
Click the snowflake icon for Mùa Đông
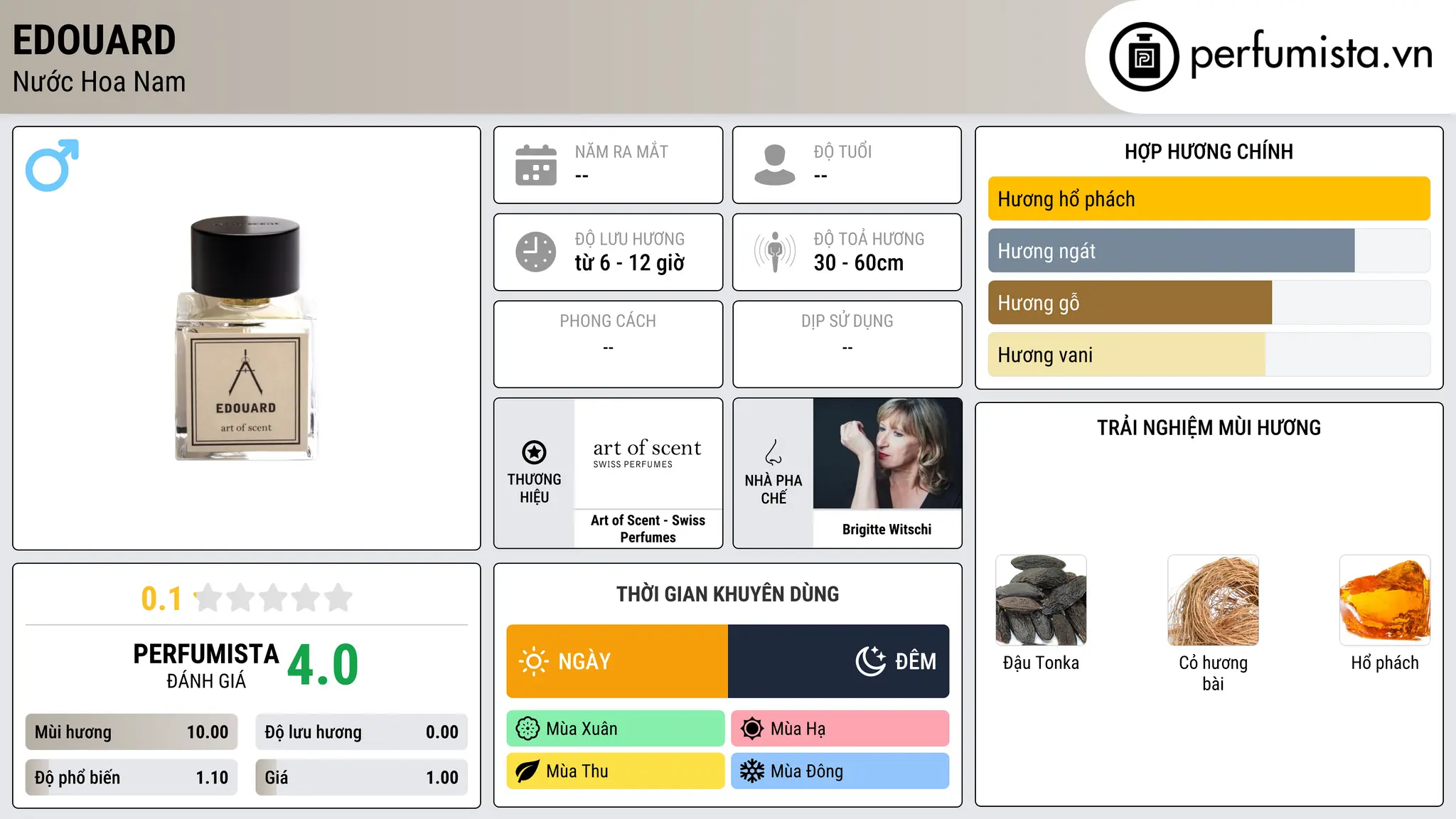(x=751, y=771)
